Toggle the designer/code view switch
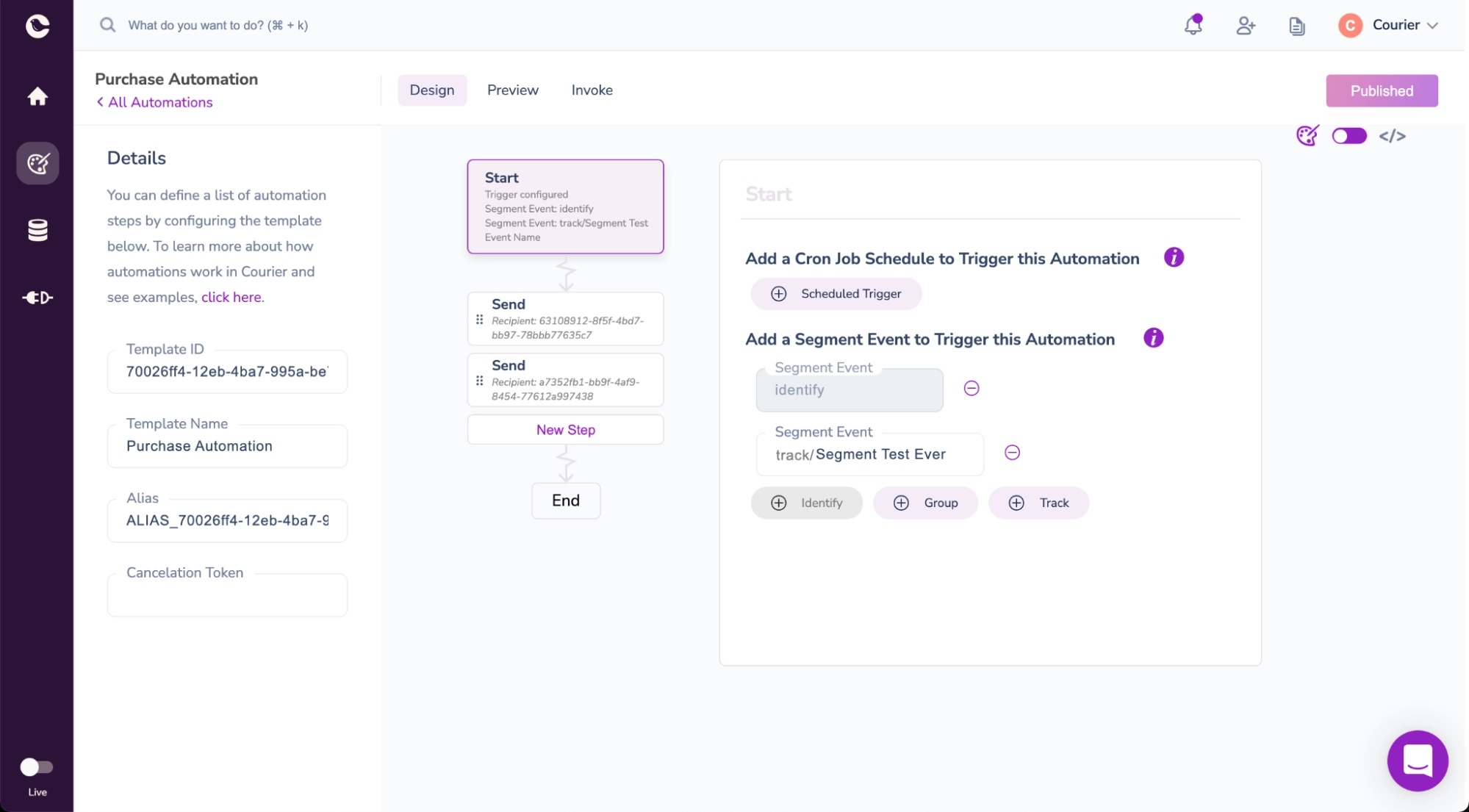This screenshot has height=812, width=1469. [1348, 136]
